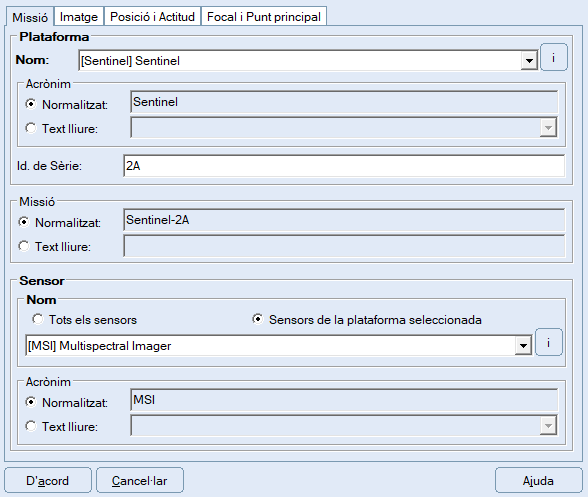Open the Posició i Actitud tab
588x497 pixels.
tap(152, 17)
